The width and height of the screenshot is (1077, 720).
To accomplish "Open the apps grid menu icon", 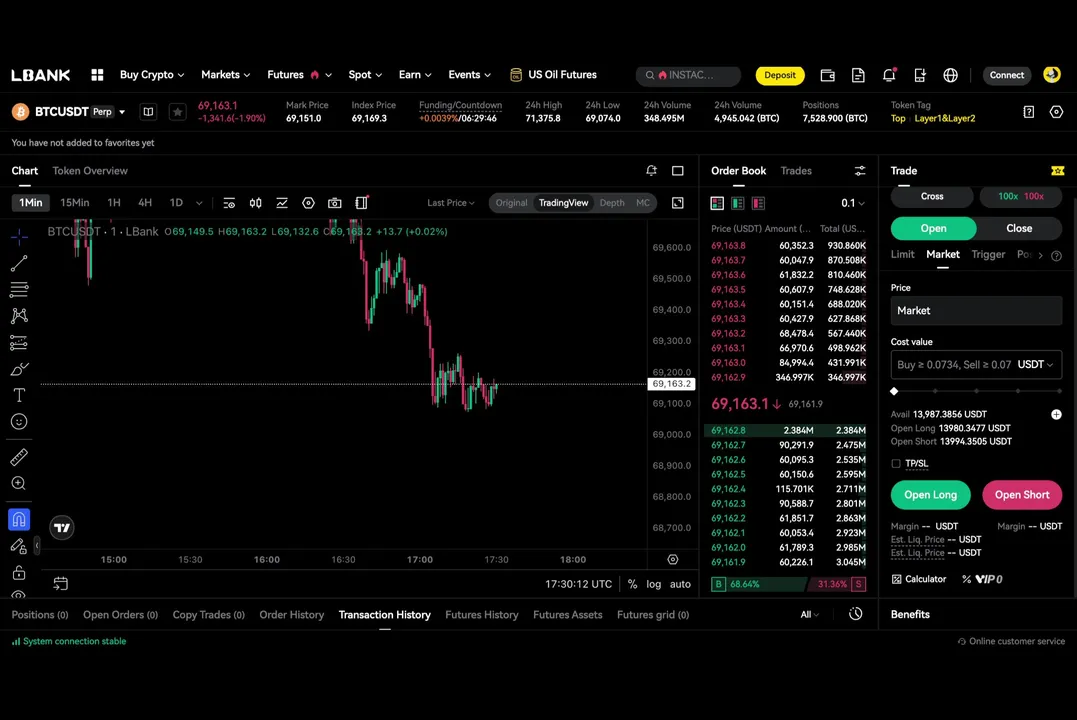I will (97, 75).
